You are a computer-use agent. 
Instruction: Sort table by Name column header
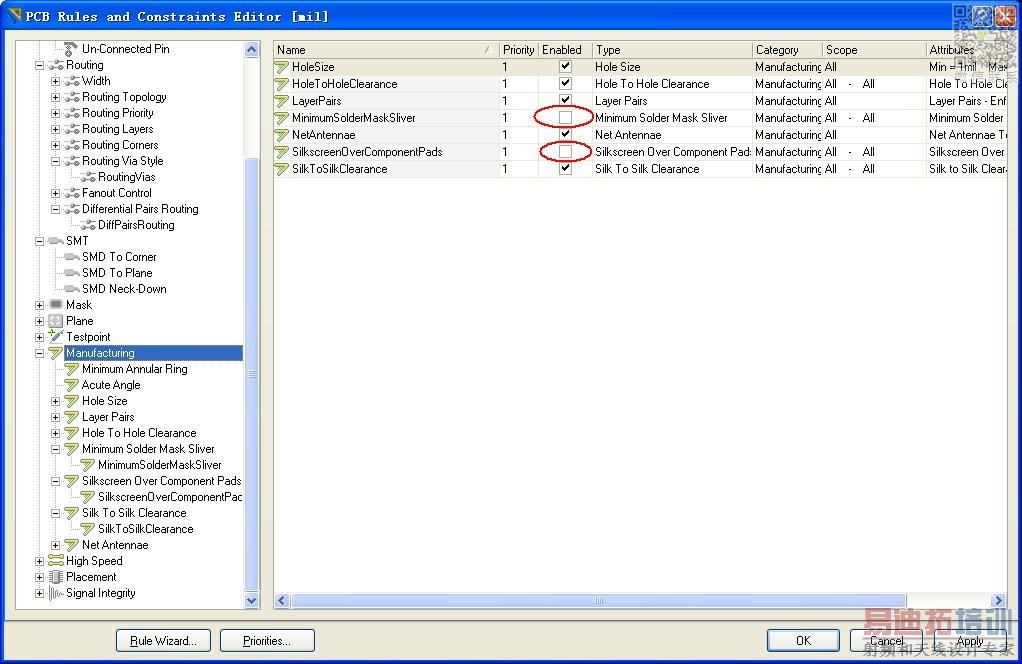click(386, 50)
